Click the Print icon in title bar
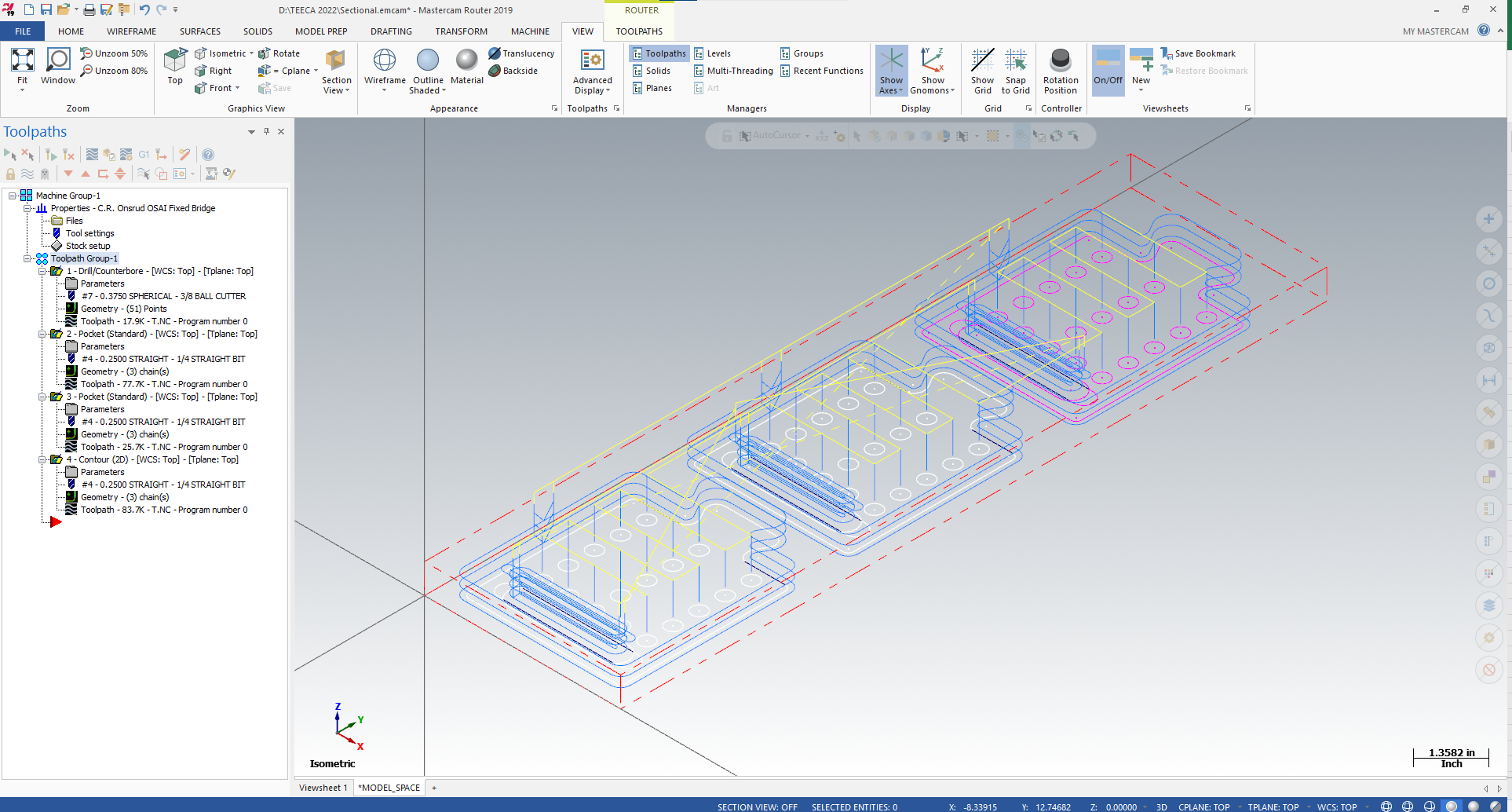 pos(89,9)
